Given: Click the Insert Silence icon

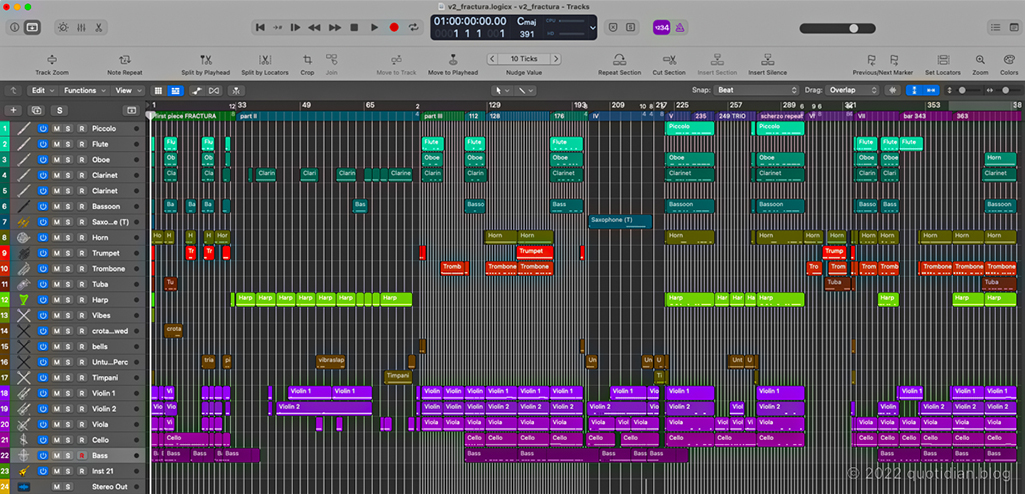Looking at the screenshot, I should coord(767,59).
